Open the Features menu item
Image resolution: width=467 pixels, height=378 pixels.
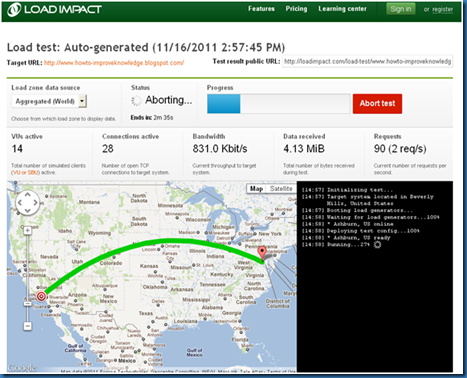tap(261, 9)
